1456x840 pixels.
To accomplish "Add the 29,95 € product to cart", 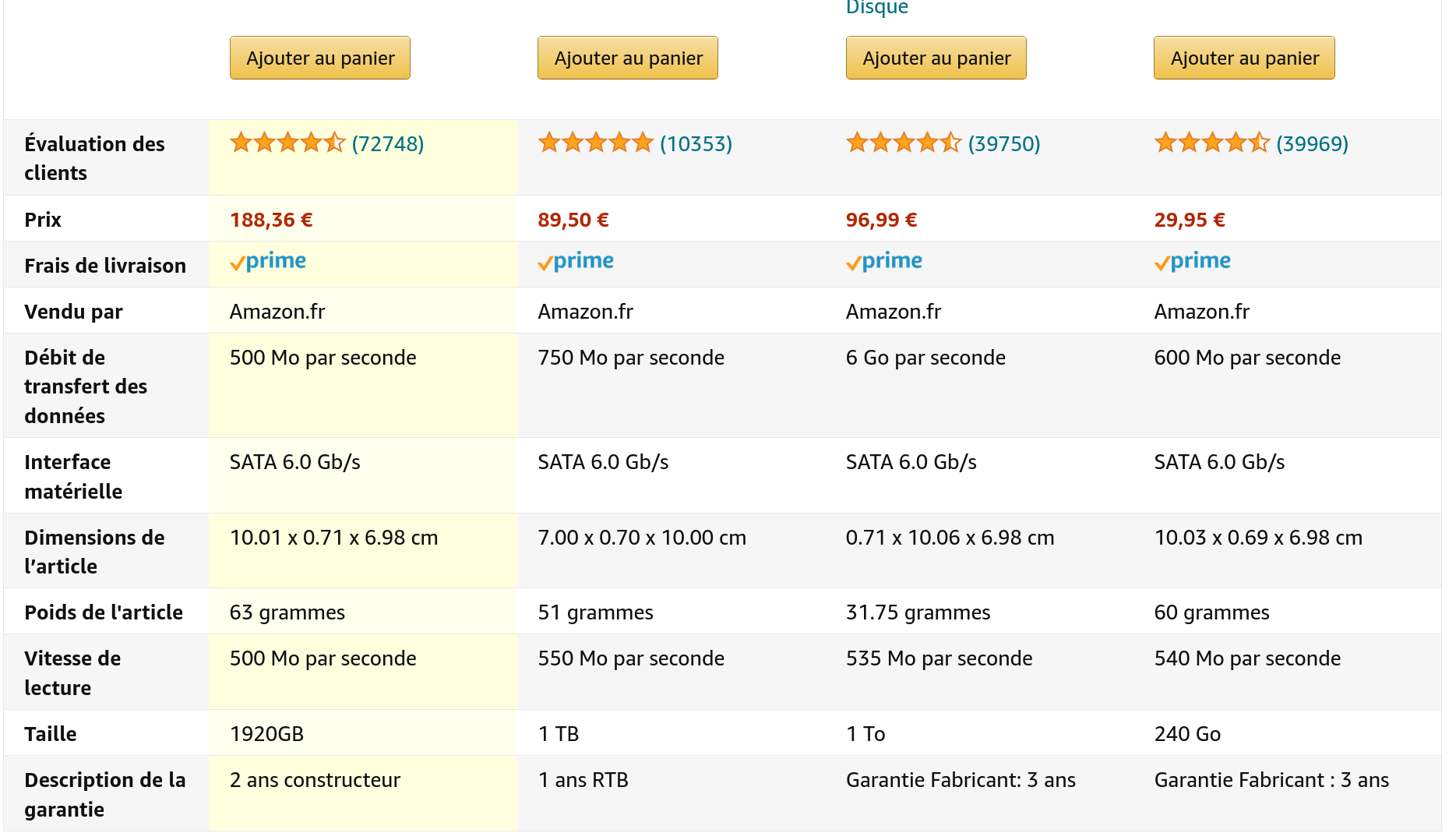I will pyautogui.click(x=1244, y=58).
